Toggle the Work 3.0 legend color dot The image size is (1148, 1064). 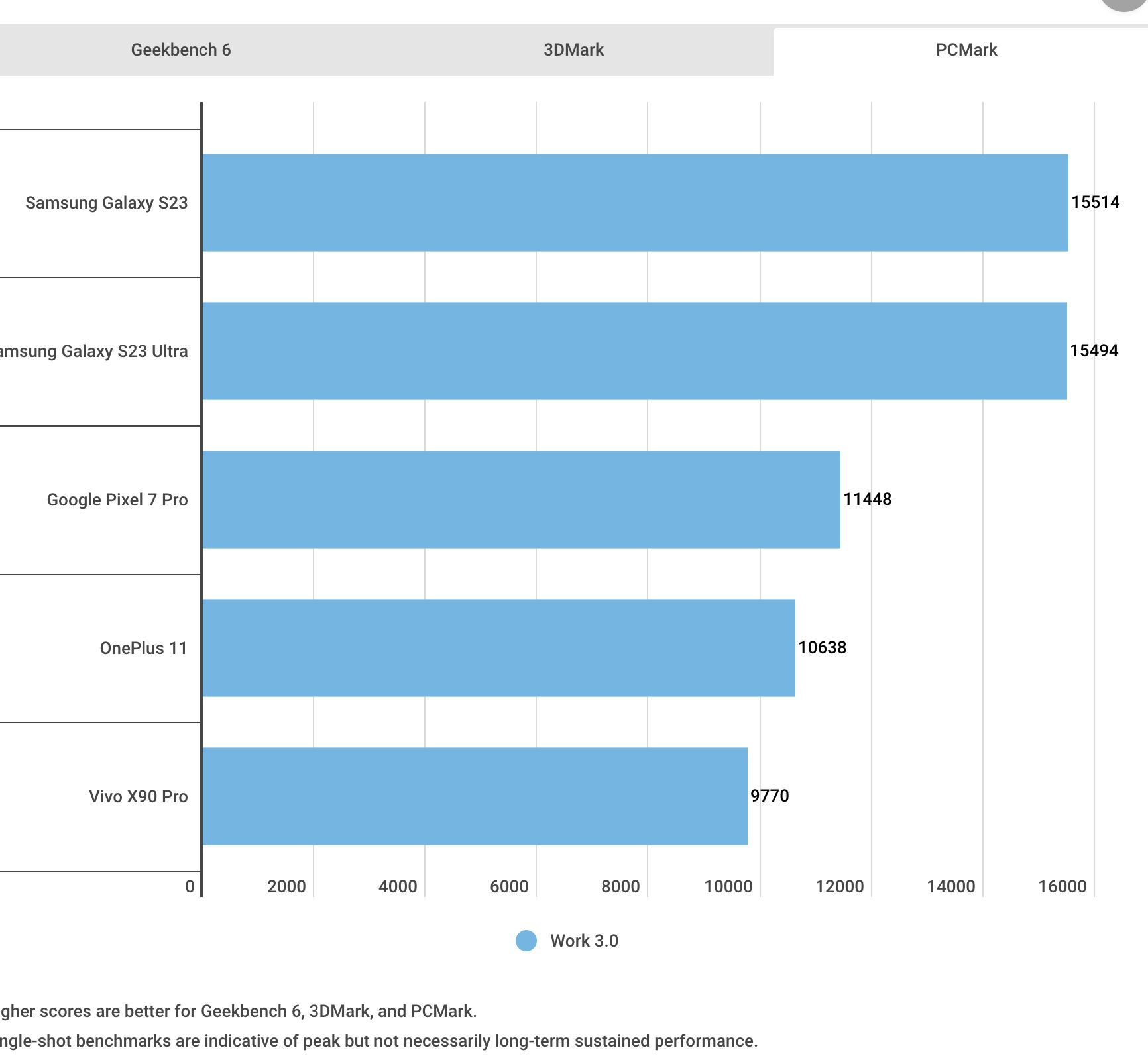pyautogui.click(x=526, y=941)
